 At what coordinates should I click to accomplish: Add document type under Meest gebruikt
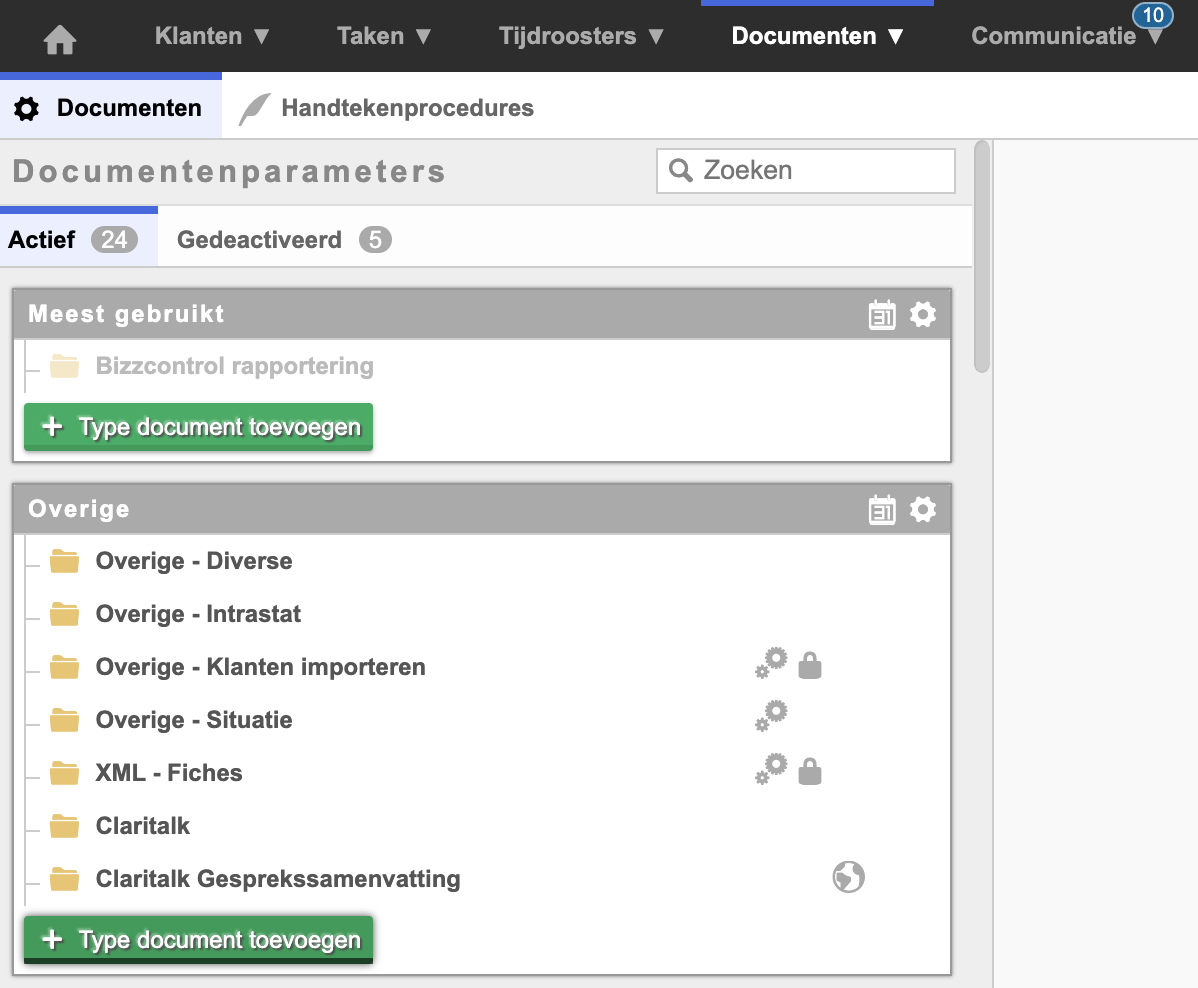click(x=198, y=427)
